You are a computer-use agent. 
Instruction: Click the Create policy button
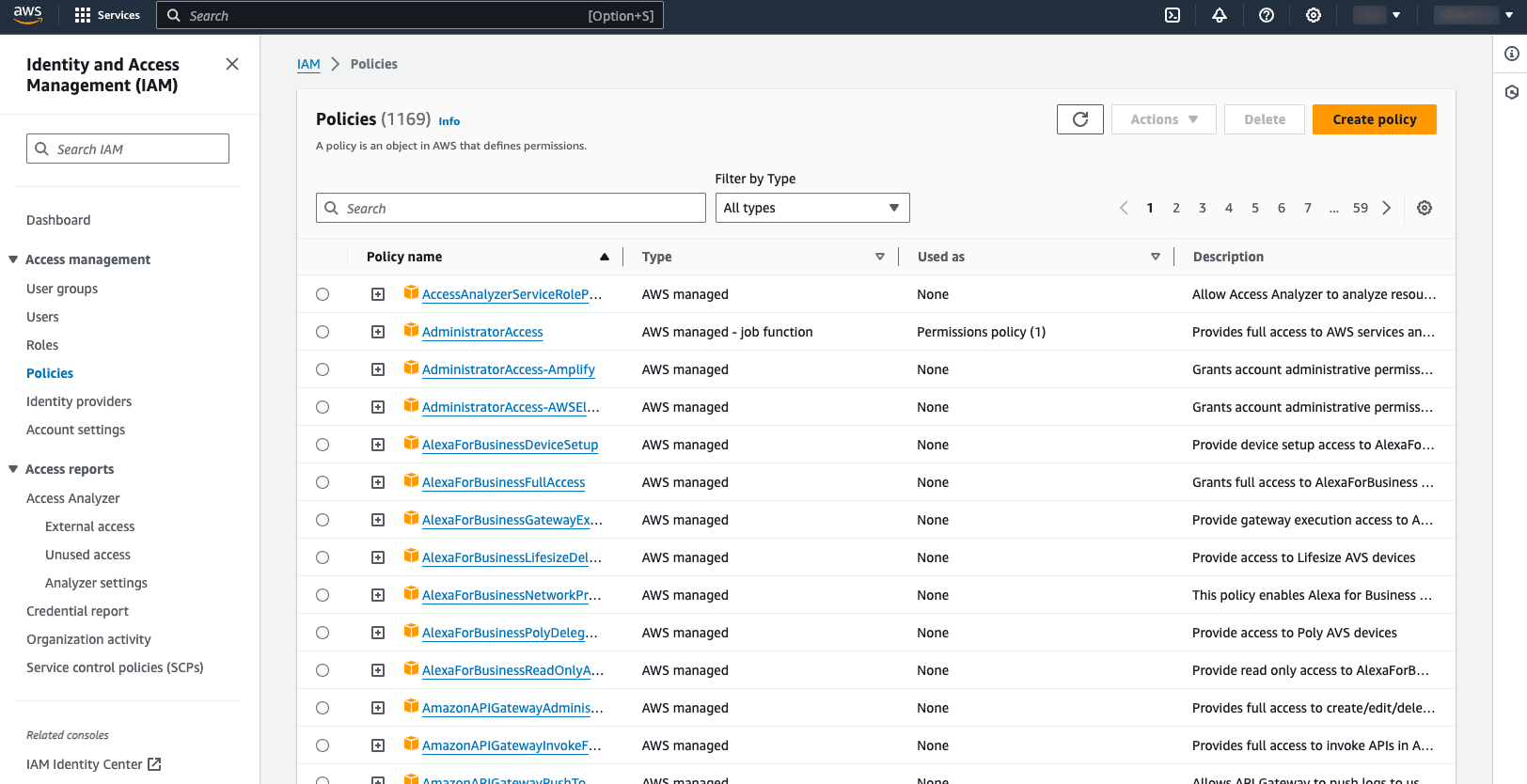1375,119
